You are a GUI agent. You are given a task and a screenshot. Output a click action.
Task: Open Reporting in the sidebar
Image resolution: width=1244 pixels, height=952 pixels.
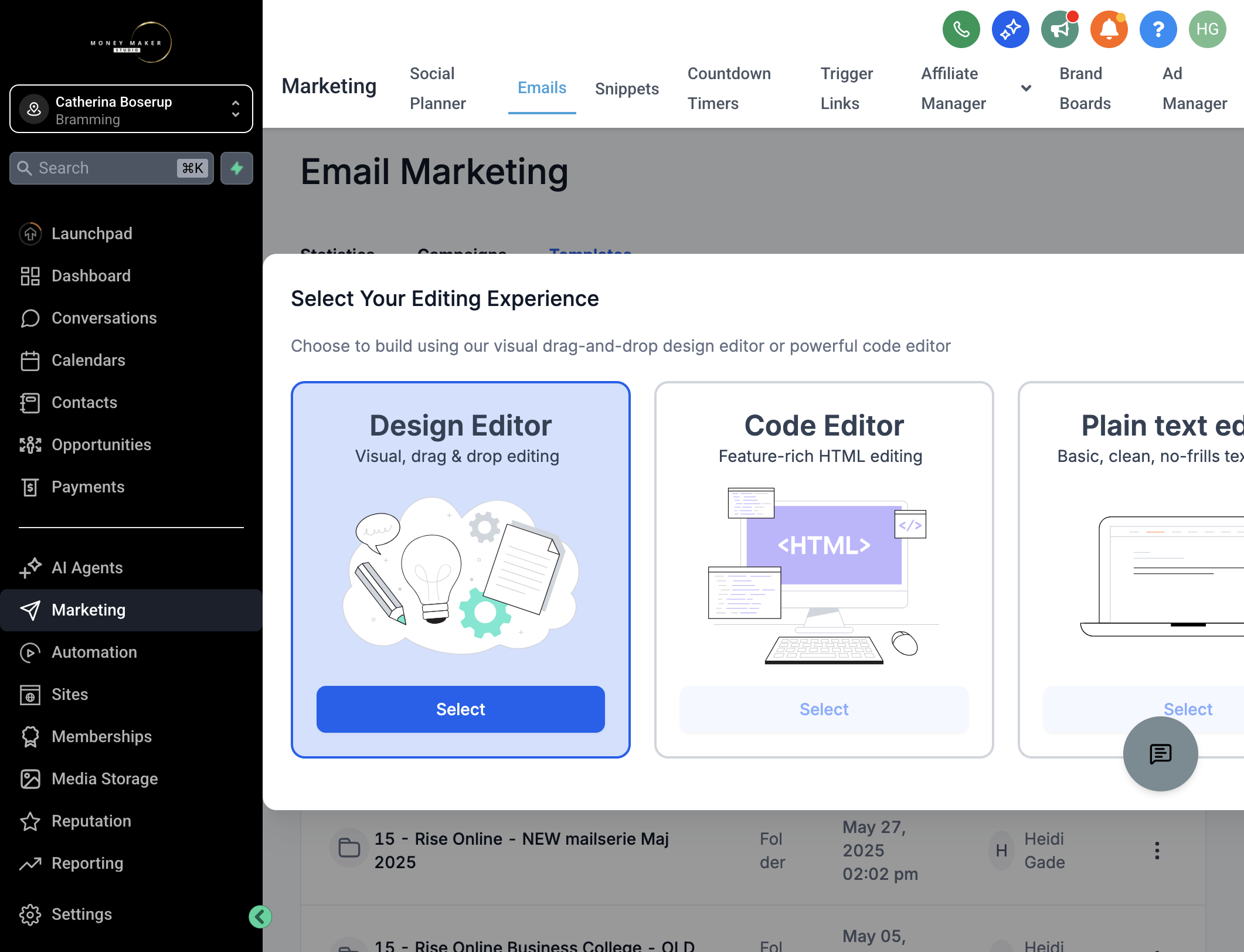coord(87,863)
